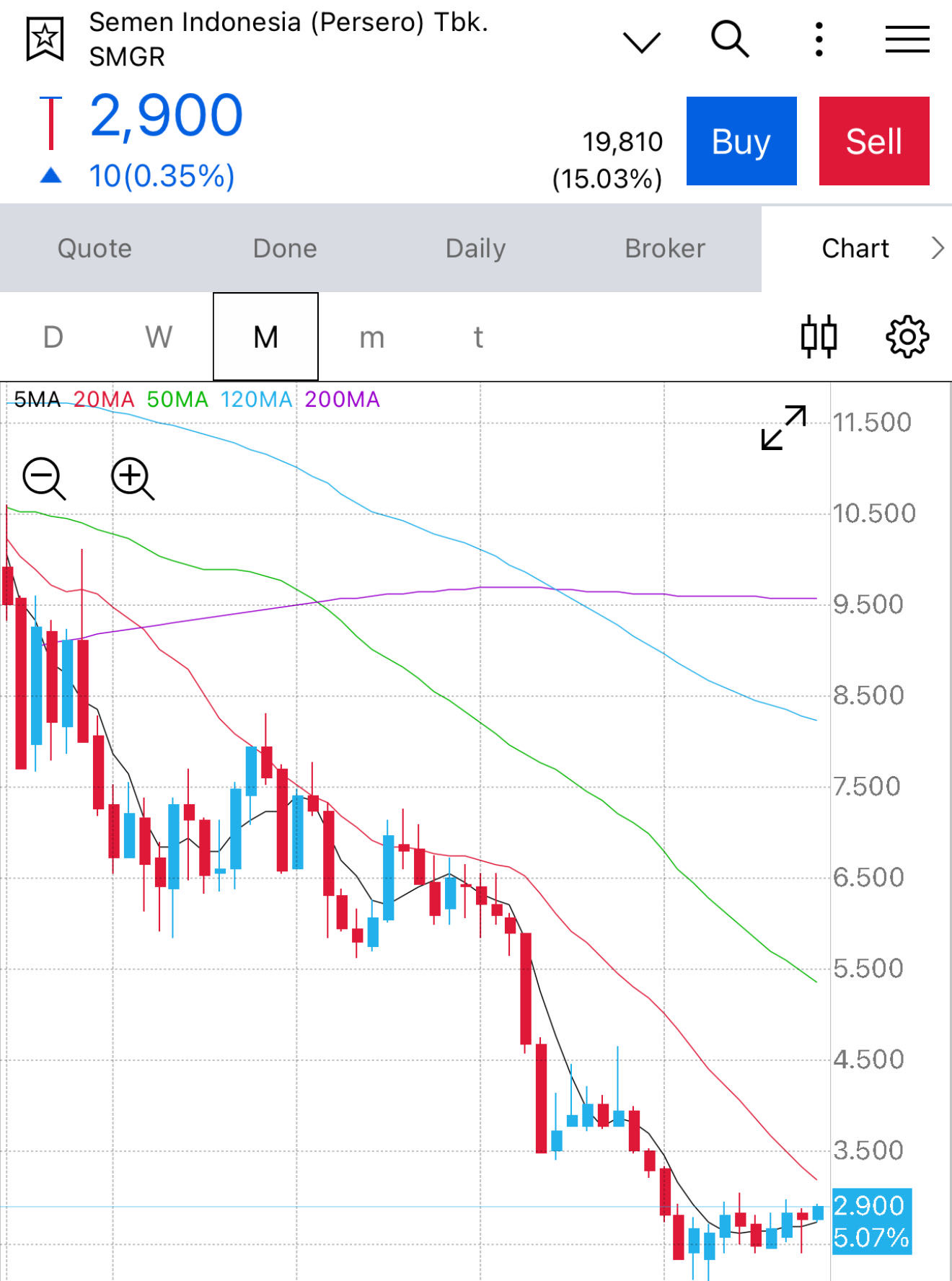
Task: Change chart type via candlestick icon
Action: [x=819, y=336]
